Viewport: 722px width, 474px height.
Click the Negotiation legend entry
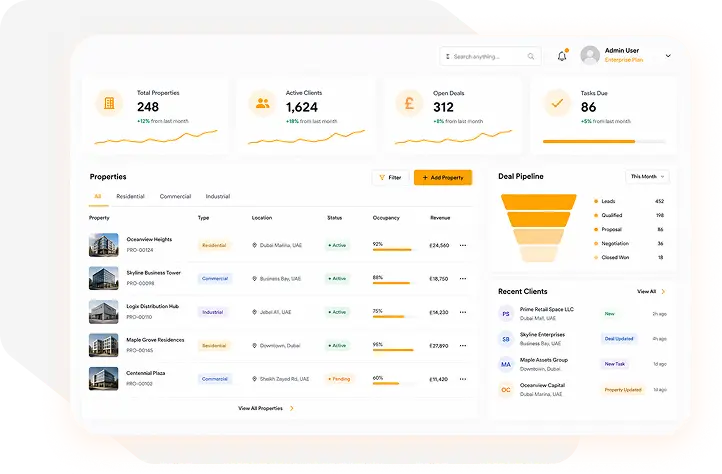(629, 244)
